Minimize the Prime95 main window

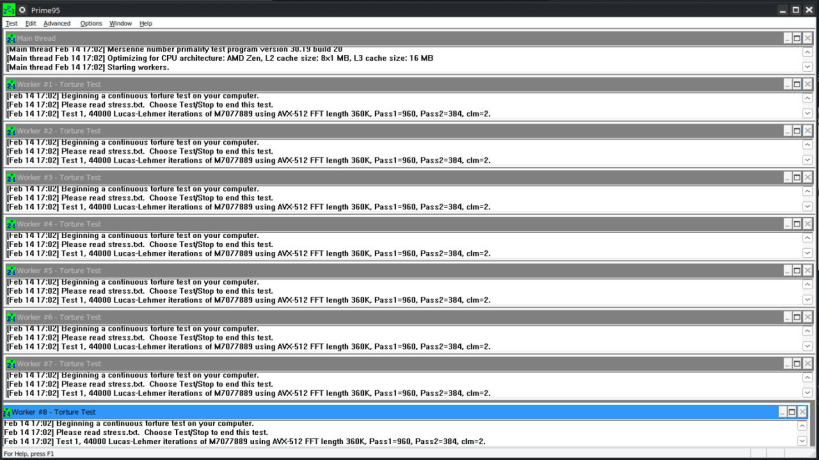point(782,10)
